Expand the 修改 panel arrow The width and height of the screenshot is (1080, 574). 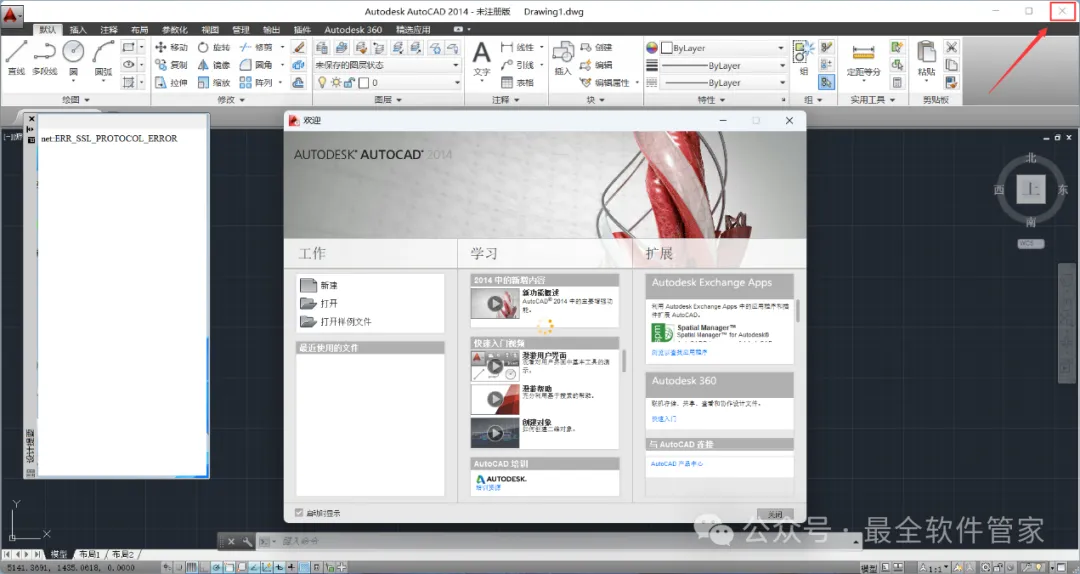pos(242,100)
